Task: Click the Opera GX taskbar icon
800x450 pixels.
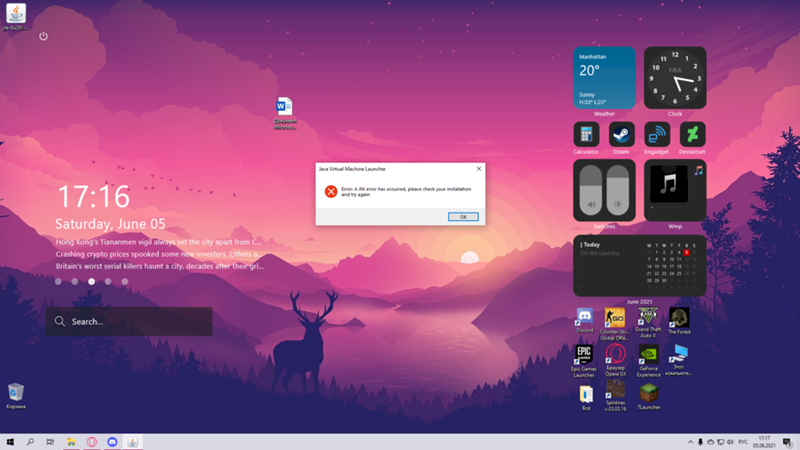Action: point(91,441)
